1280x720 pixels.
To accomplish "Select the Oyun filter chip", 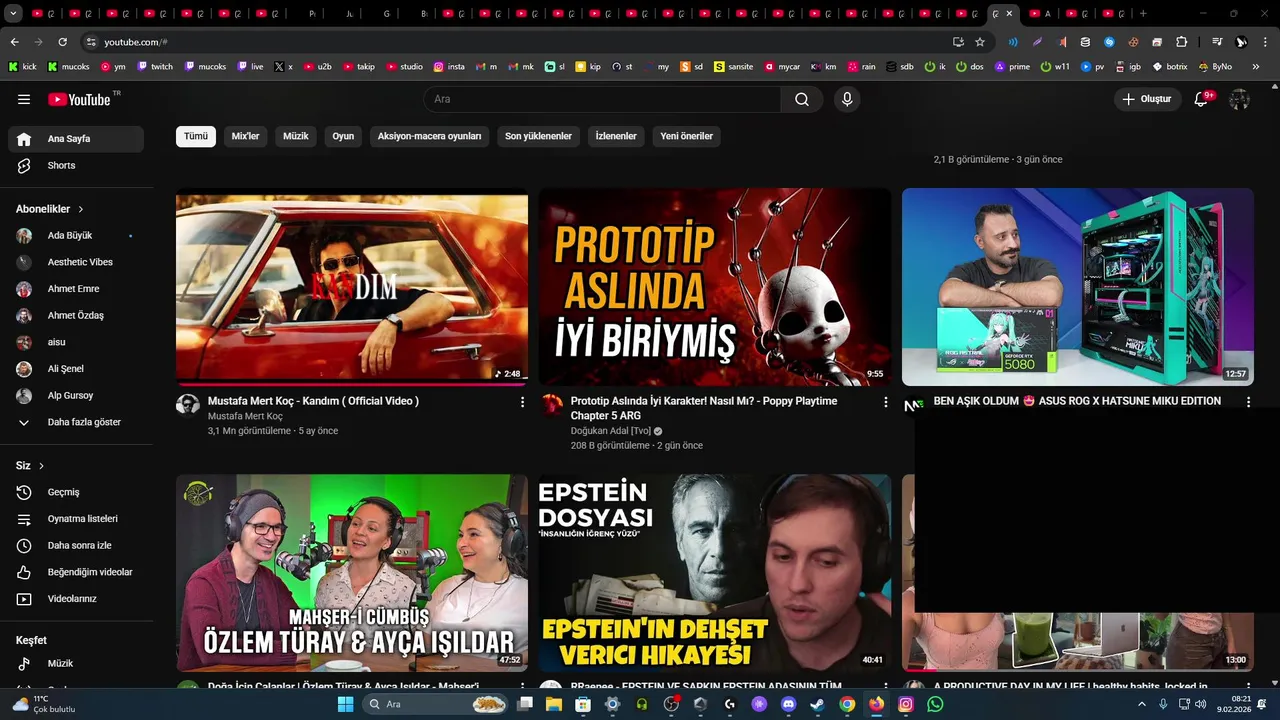I will click(x=343, y=136).
